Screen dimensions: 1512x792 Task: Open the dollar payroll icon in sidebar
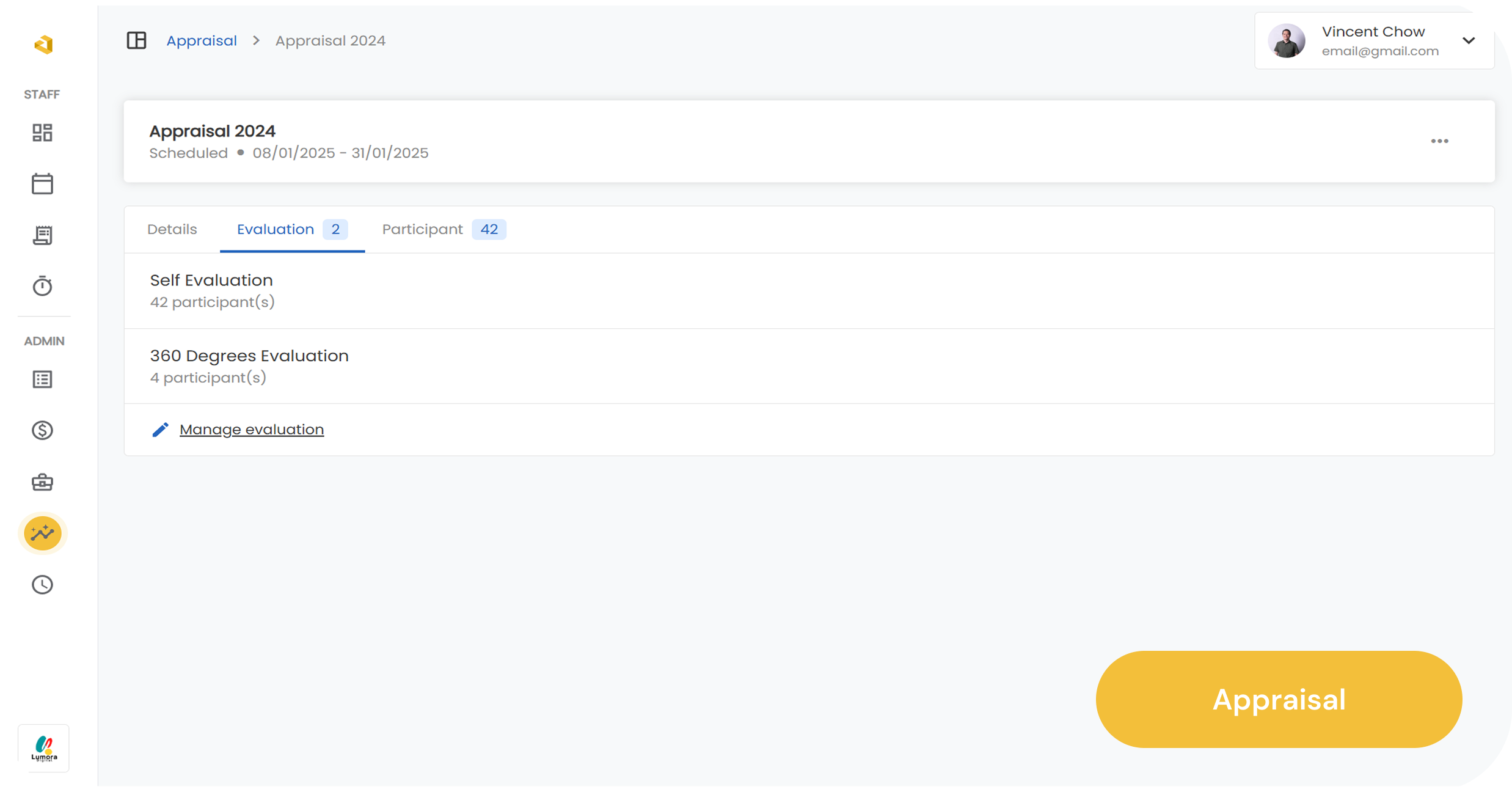pyautogui.click(x=42, y=431)
